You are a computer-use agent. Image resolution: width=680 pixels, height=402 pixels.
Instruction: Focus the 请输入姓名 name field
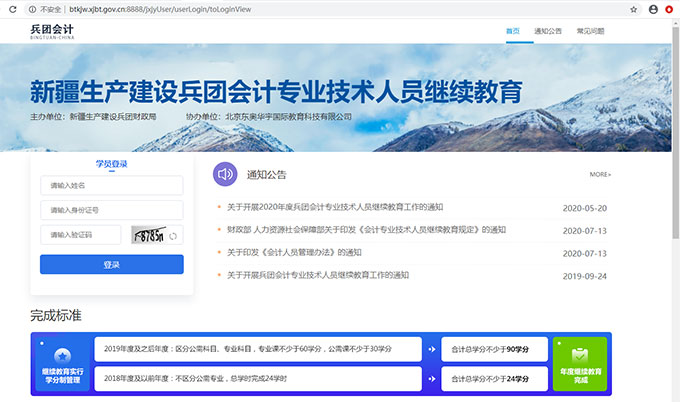click(111, 186)
